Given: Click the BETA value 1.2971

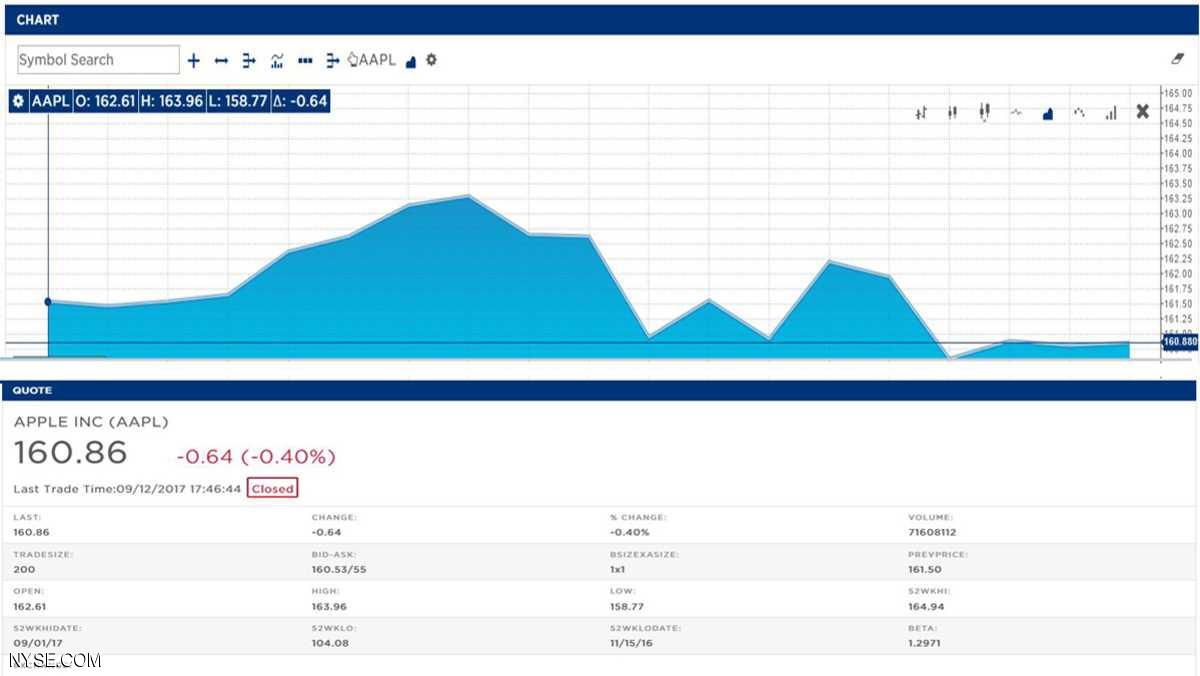Looking at the screenshot, I should (924, 642).
